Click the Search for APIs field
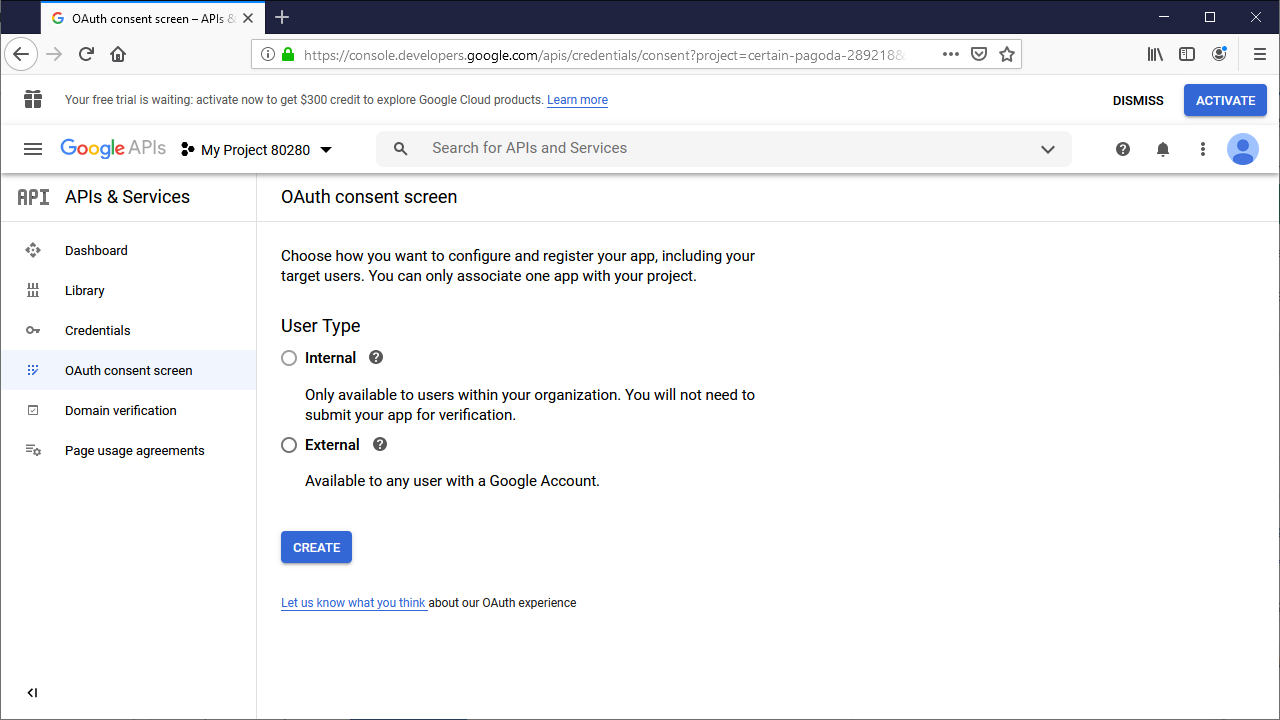 click(x=600, y=148)
